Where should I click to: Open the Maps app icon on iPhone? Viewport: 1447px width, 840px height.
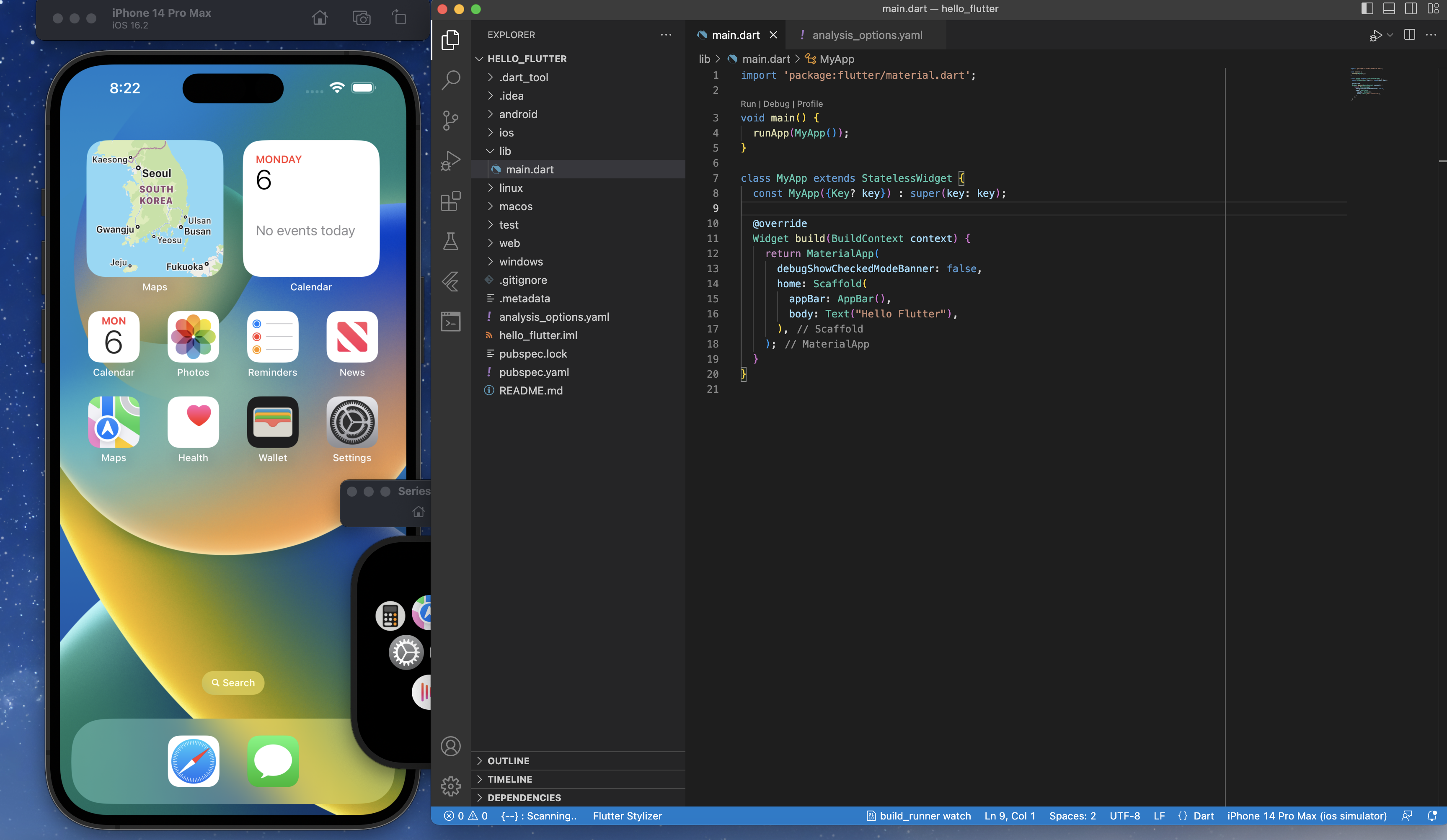[x=114, y=422]
